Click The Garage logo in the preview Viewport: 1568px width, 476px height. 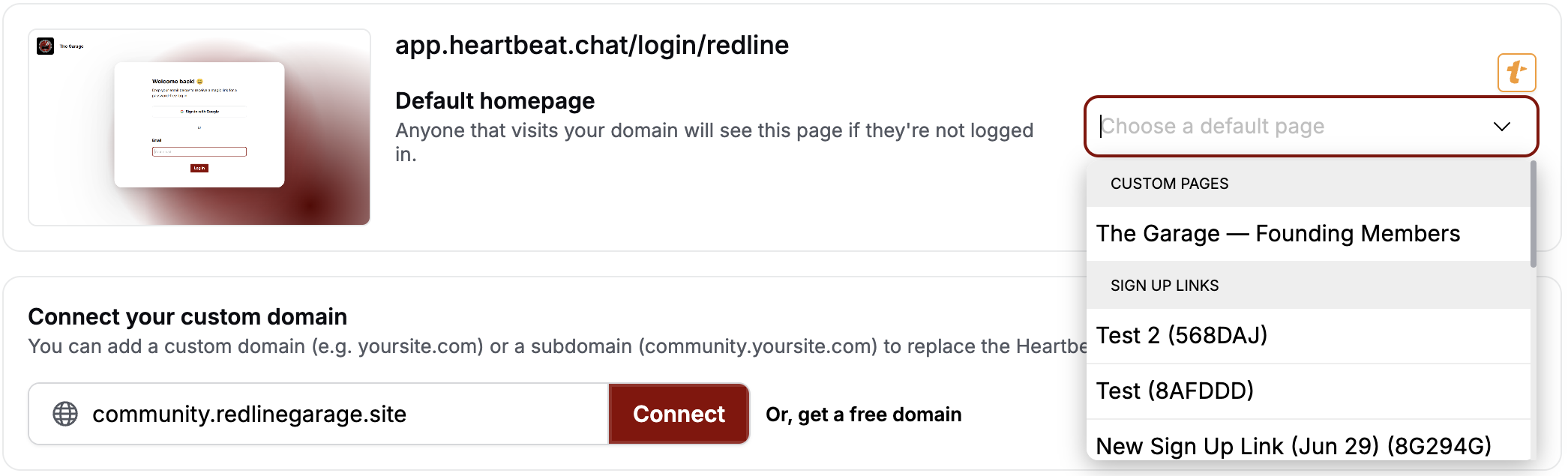pyautogui.click(x=46, y=46)
